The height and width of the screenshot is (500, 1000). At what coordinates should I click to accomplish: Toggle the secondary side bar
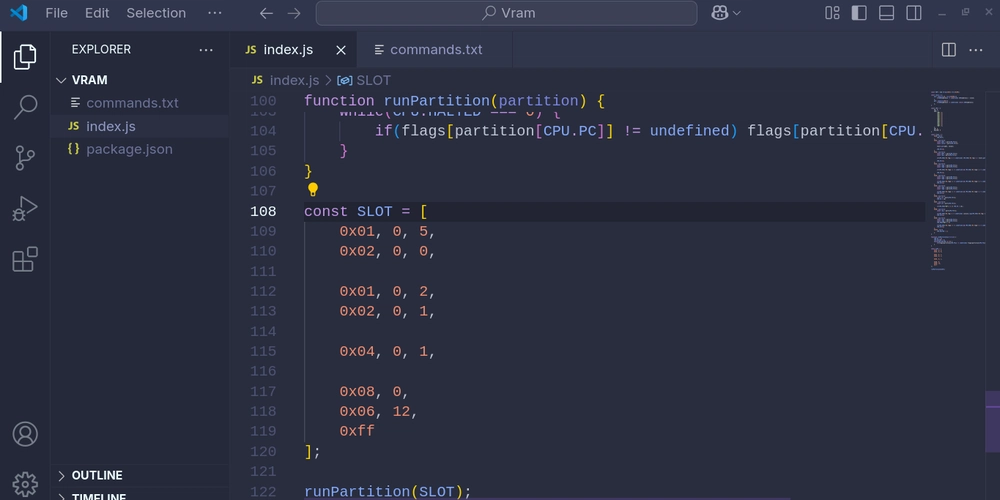[x=914, y=13]
